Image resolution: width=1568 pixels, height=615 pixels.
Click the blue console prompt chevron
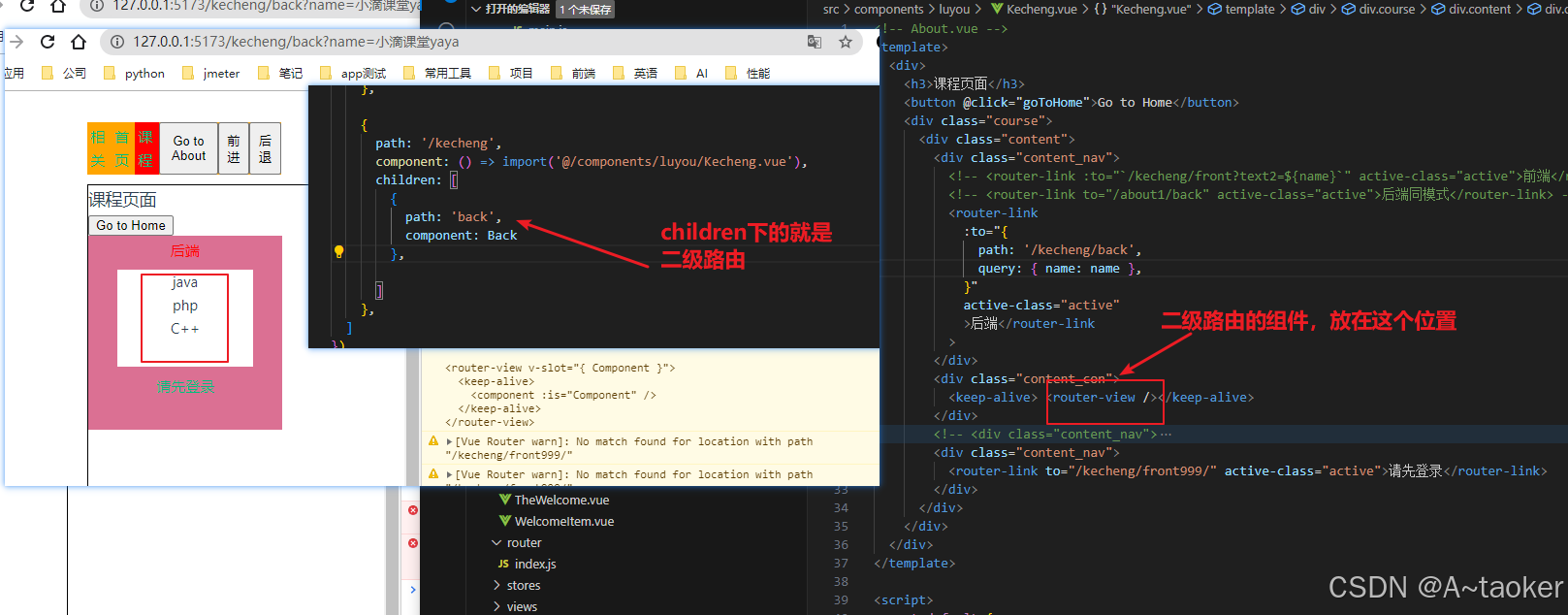pos(413,589)
